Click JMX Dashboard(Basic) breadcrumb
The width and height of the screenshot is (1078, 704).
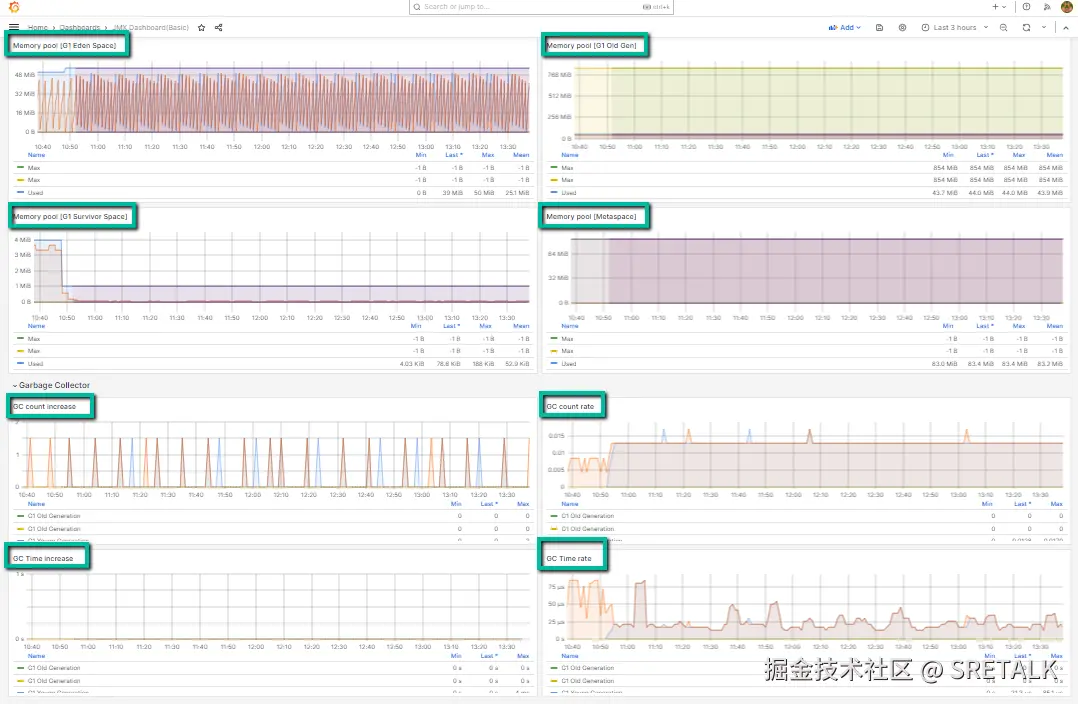tap(151, 28)
